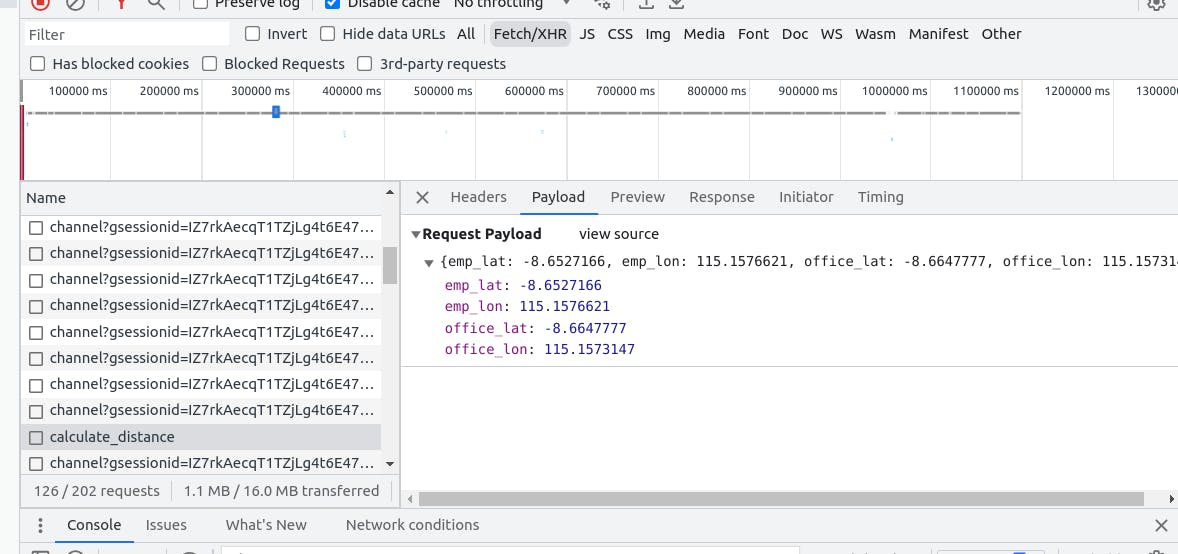The width and height of the screenshot is (1178, 554).
Task: Filter requests by Wasm
Action: (875, 34)
